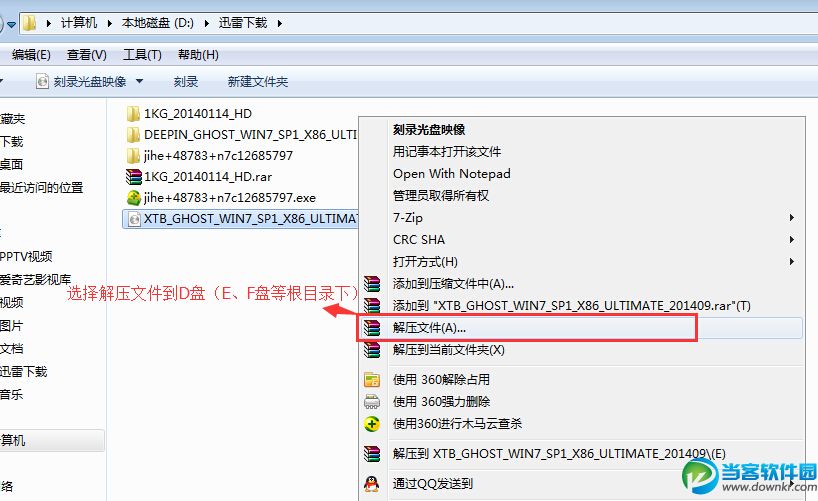Expand the 打开方式(H) submenu arrow

click(x=791, y=261)
